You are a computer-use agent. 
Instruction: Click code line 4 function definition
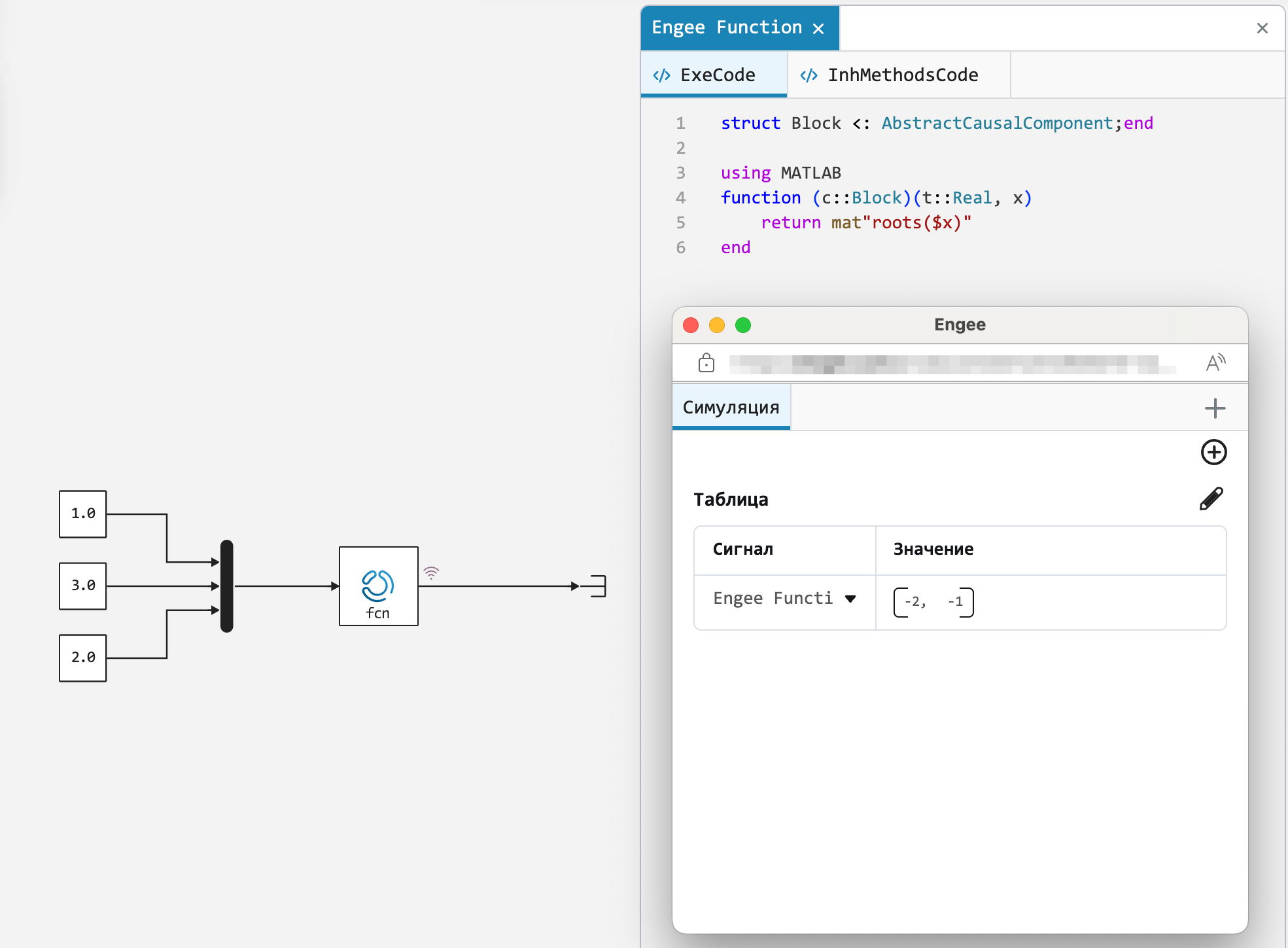point(876,198)
